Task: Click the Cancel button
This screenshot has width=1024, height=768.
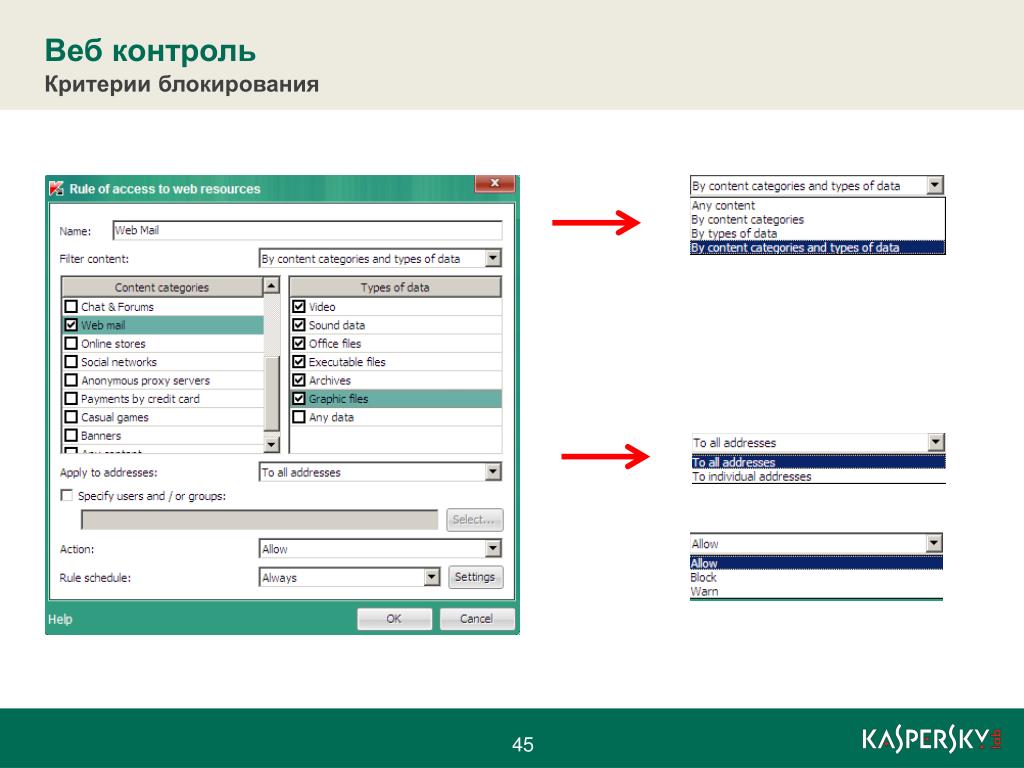Action: 477,618
